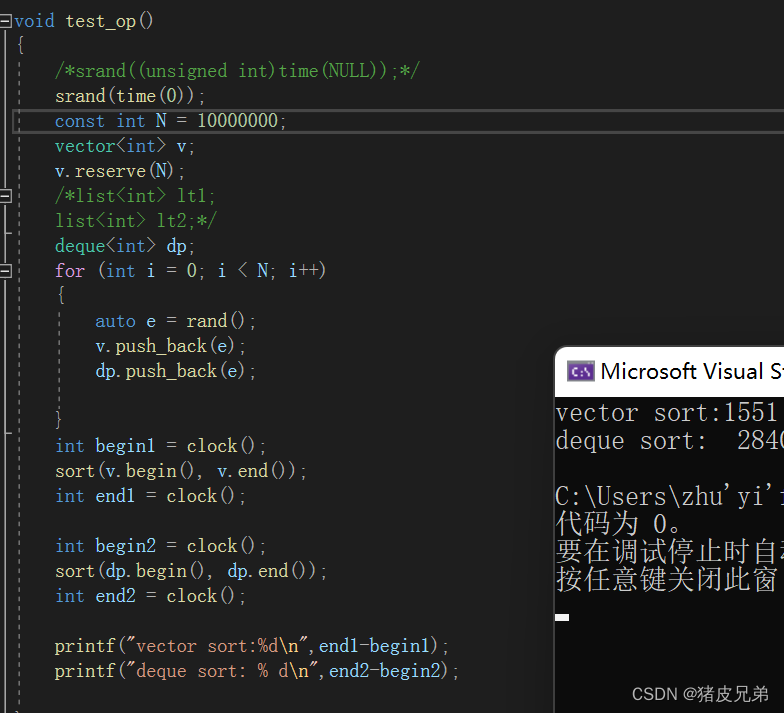Click the 'int begin1 = clock();' line
Image resolution: width=784 pixels, height=713 pixels.
tap(160, 446)
